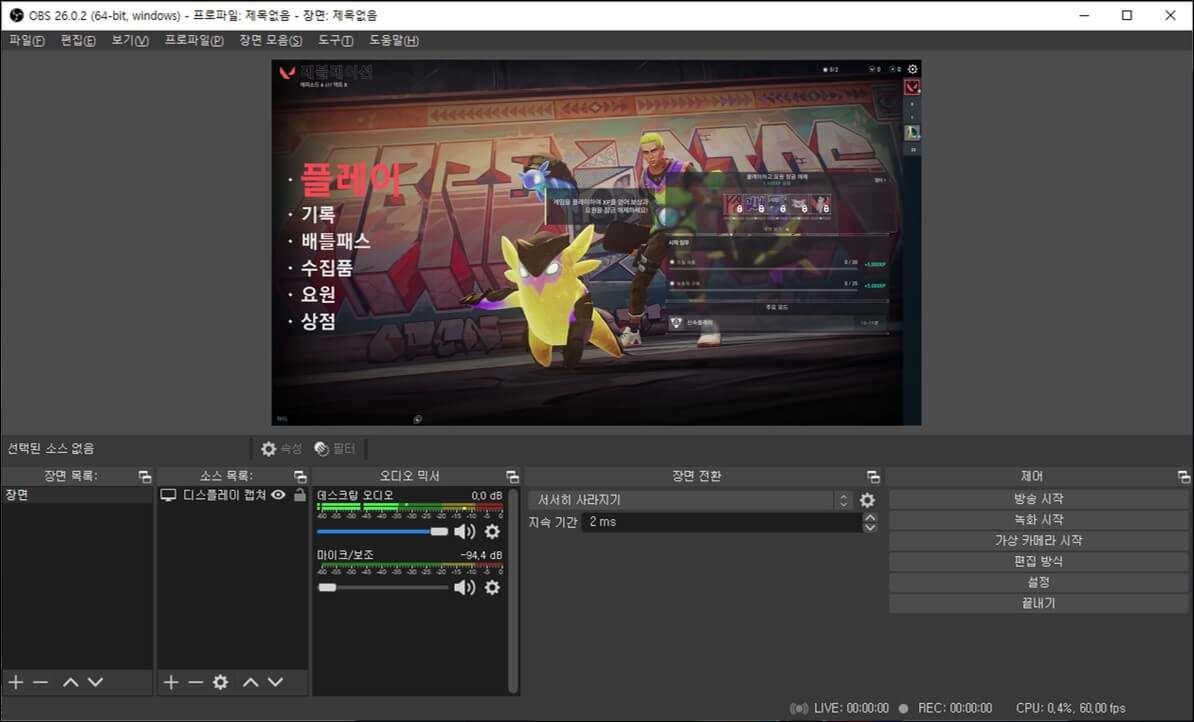This screenshot has height=722, width=1194.
Task: Open 설정 settings button
Action: tap(1039, 583)
